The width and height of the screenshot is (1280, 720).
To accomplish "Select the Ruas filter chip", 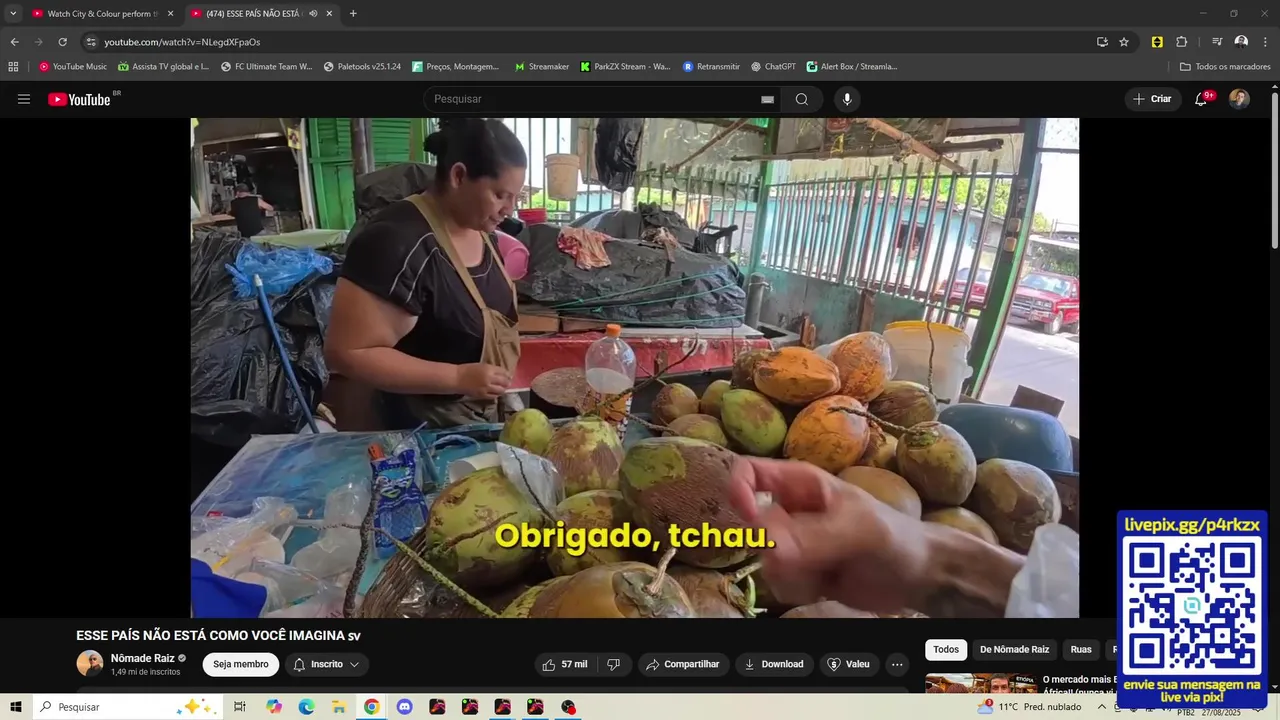I will coord(1081,650).
